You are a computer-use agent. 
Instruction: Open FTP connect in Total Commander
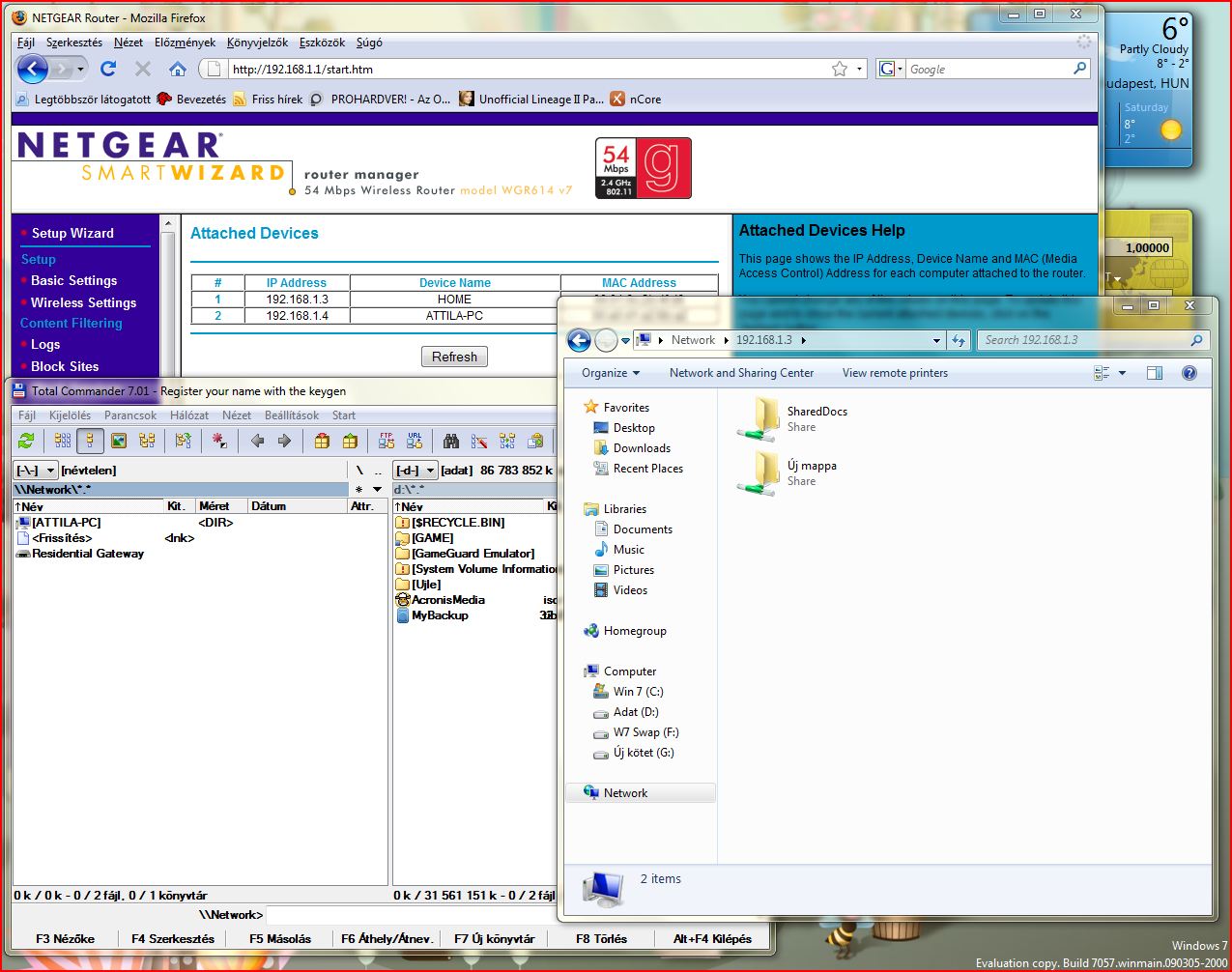[x=387, y=441]
